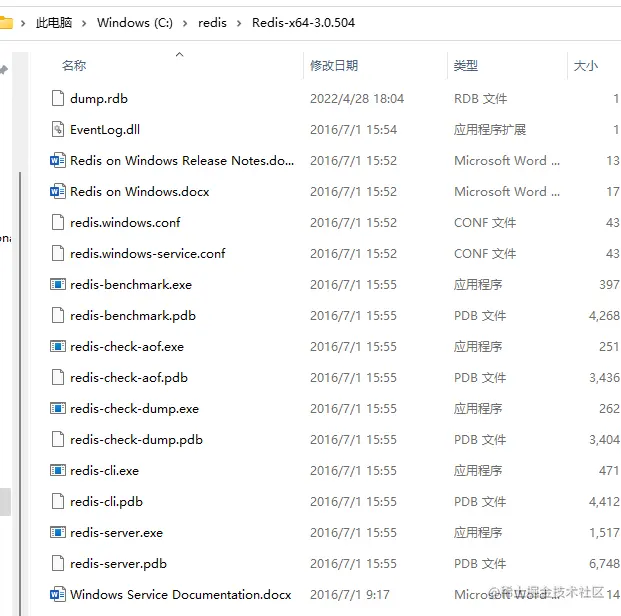621x616 pixels.
Task: Click the redis-benchmark.pdb file icon
Action: (x=58, y=315)
